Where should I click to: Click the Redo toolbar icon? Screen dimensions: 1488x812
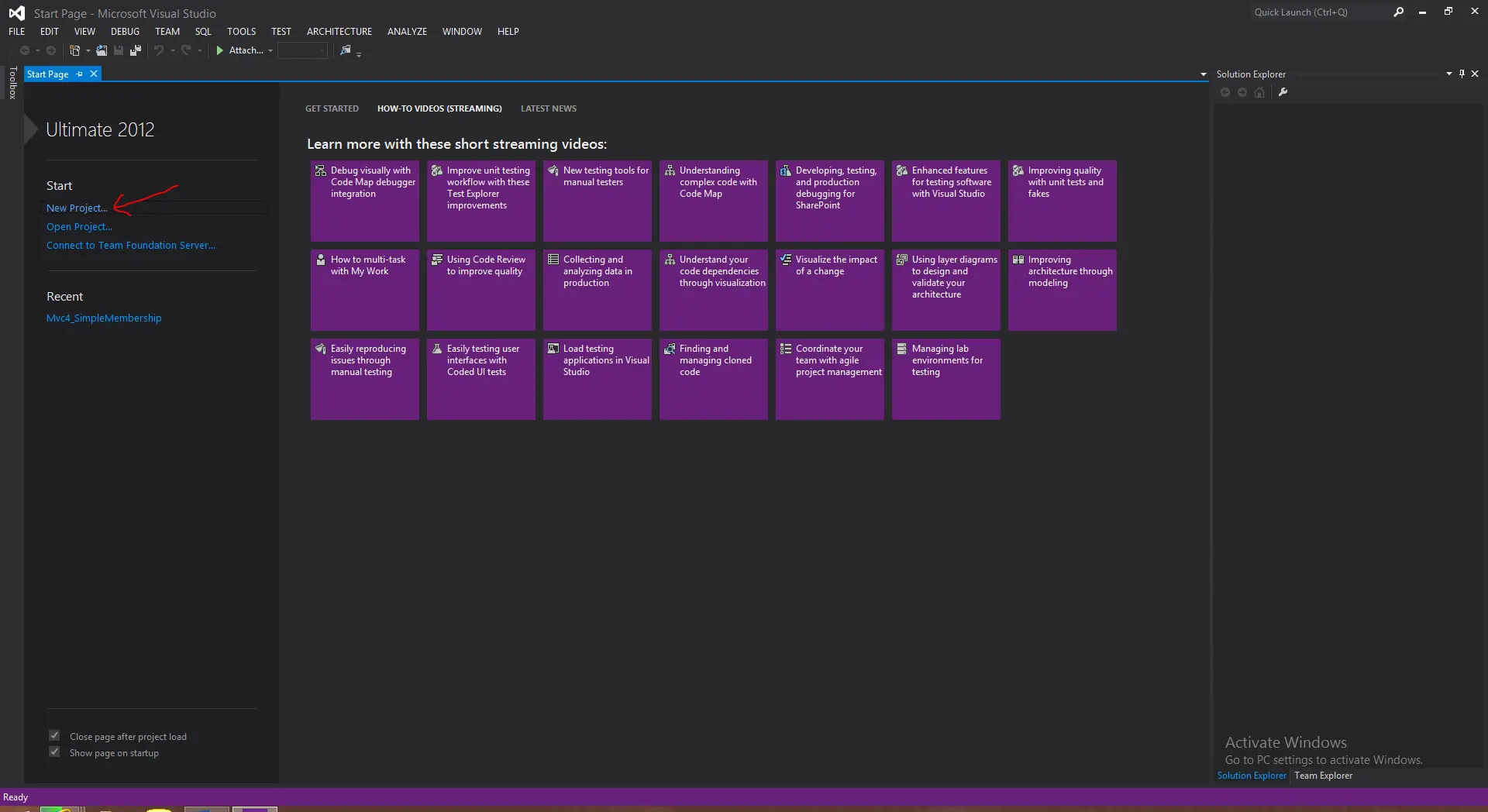[186, 50]
